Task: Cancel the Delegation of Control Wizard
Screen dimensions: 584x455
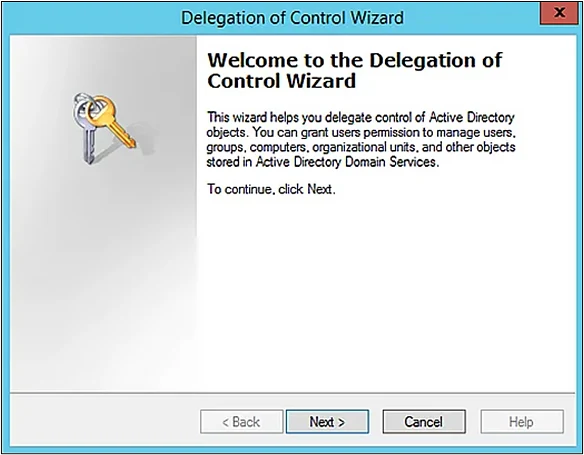Action: [424, 421]
